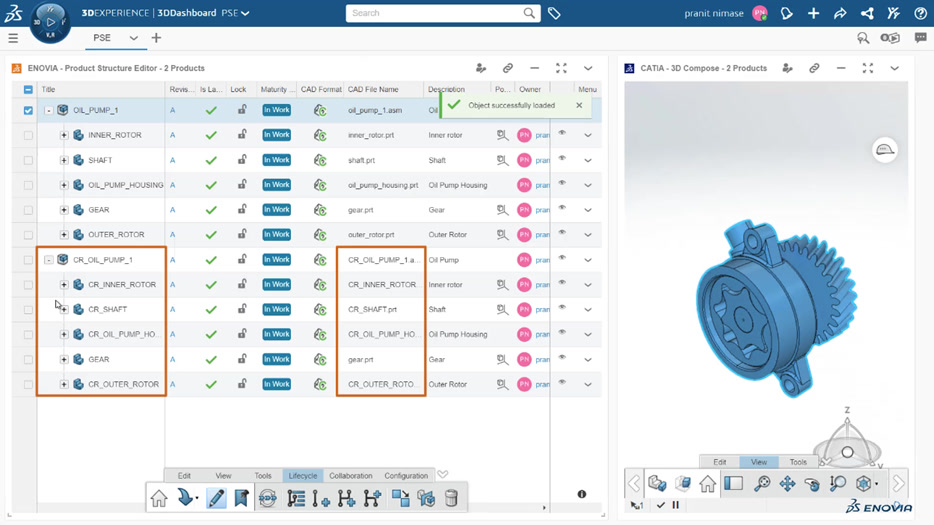The height and width of the screenshot is (525, 934).
Task: Click the search magnifier icon
Action: [529, 13]
